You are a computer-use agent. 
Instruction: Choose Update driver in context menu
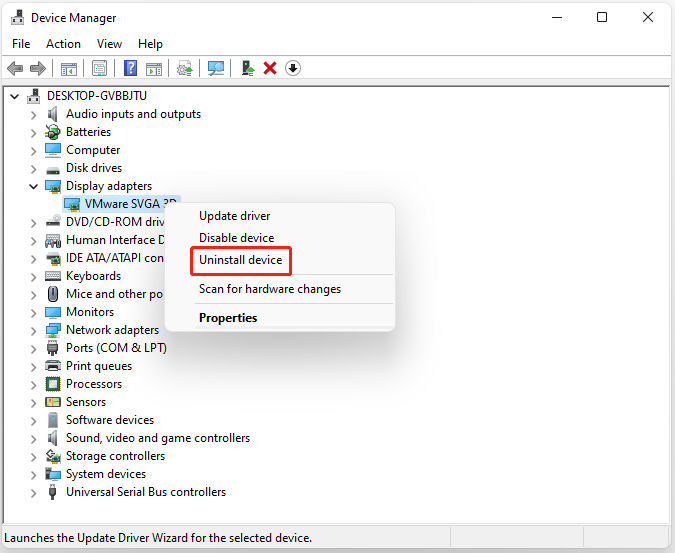235,216
